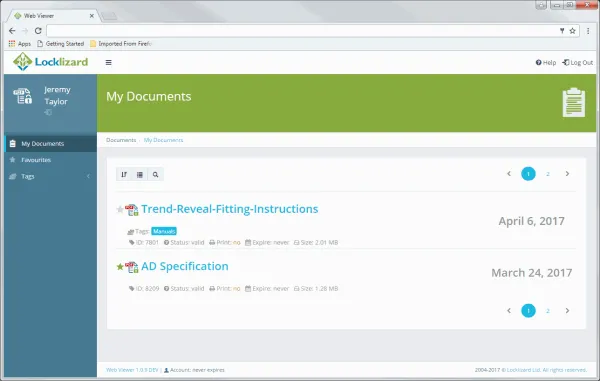Click 'April 6, 2017' date
The width and height of the screenshot is (600, 381).
point(532,221)
